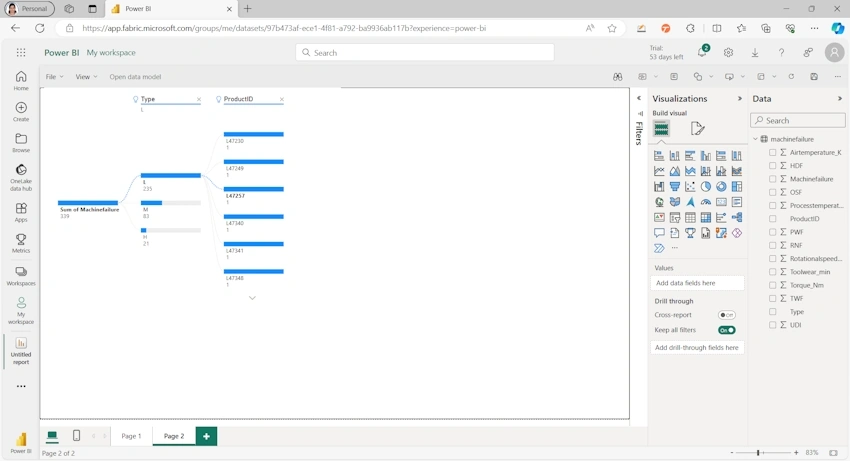This screenshot has width=850, height=461.
Task: Select the funnel chart visualization icon
Action: (x=674, y=187)
